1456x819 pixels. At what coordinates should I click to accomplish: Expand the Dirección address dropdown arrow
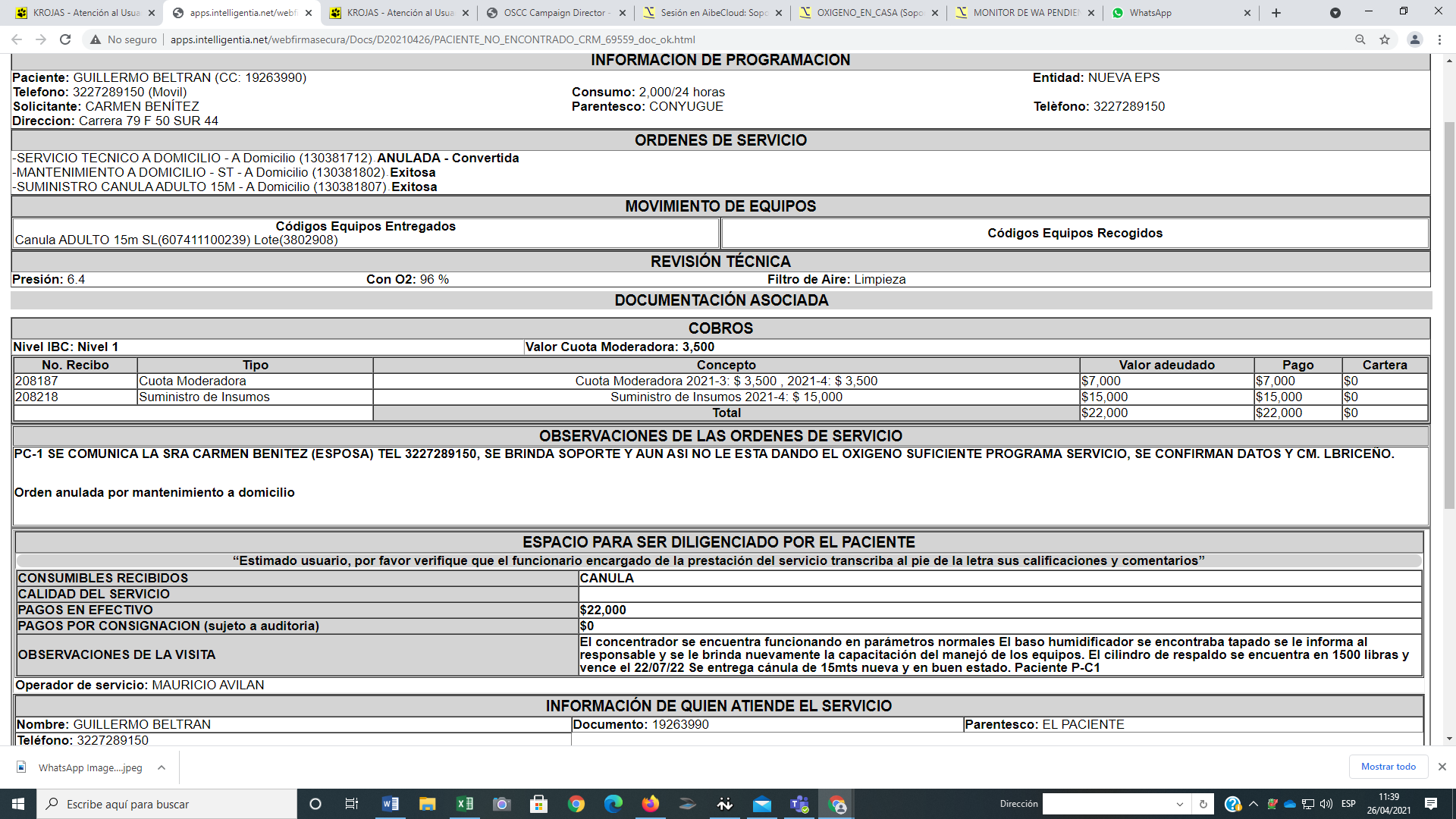(1180, 804)
